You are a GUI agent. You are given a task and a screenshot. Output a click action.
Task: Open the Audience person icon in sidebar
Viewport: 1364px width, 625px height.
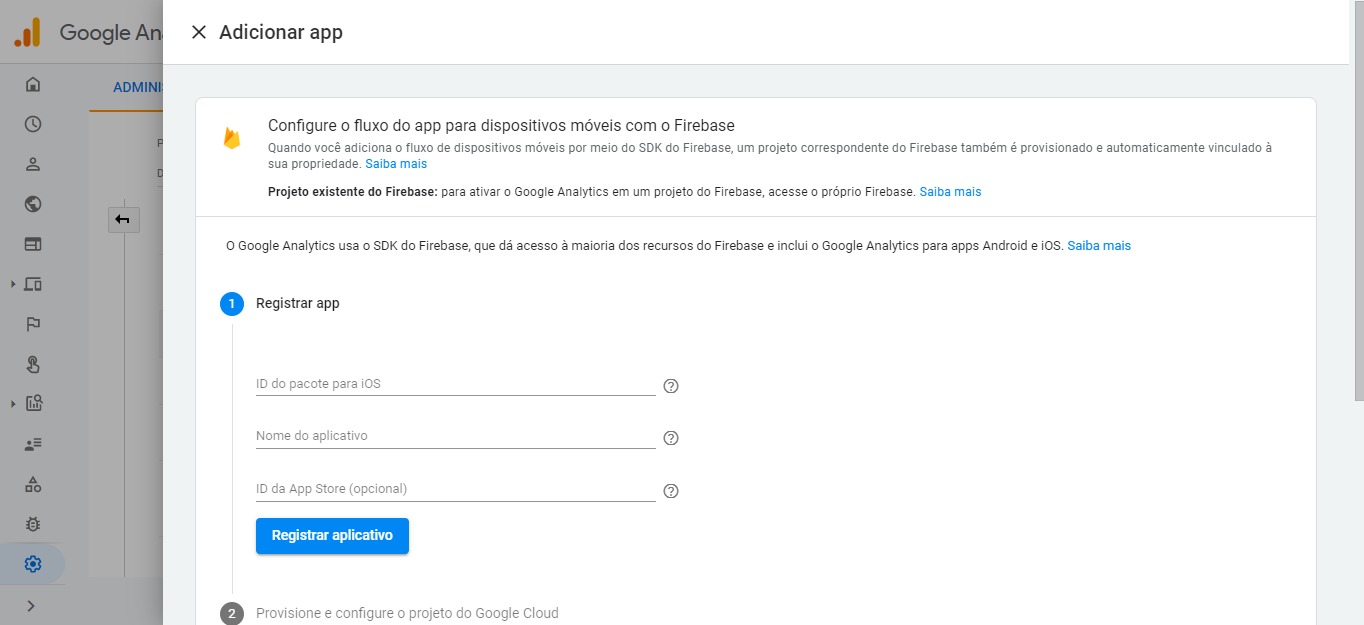[33, 164]
